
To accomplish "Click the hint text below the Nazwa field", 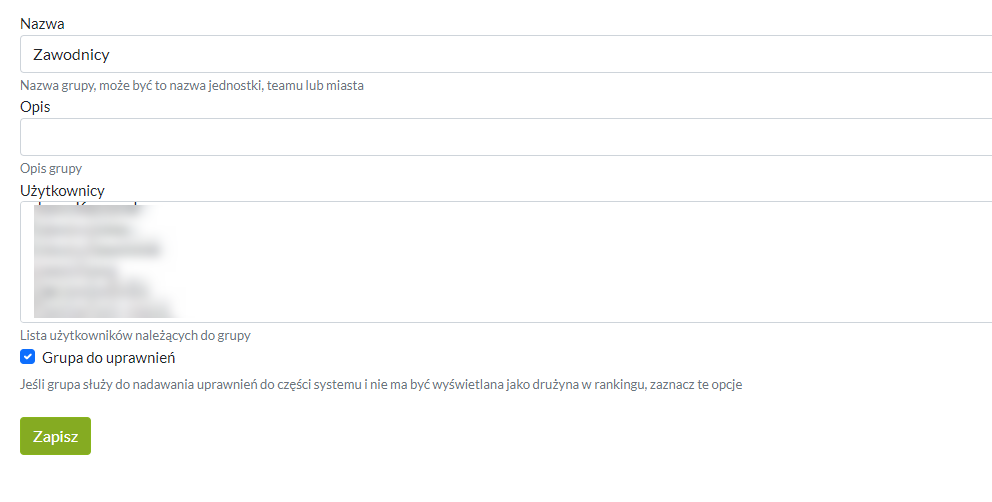I will coord(191,86).
